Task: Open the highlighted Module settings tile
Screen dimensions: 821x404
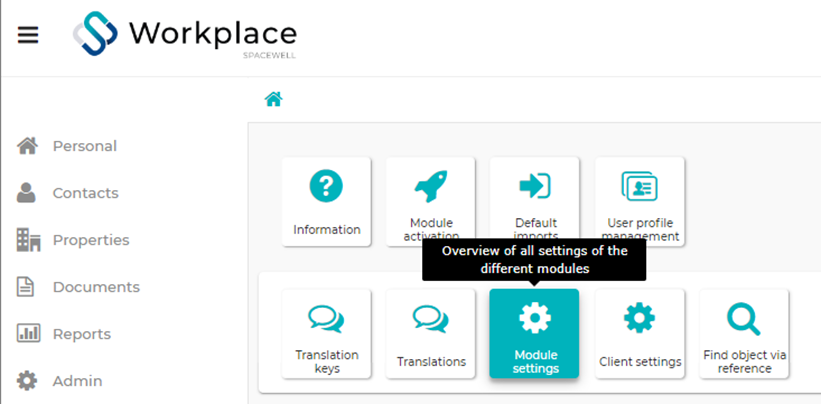Action: coord(534,333)
